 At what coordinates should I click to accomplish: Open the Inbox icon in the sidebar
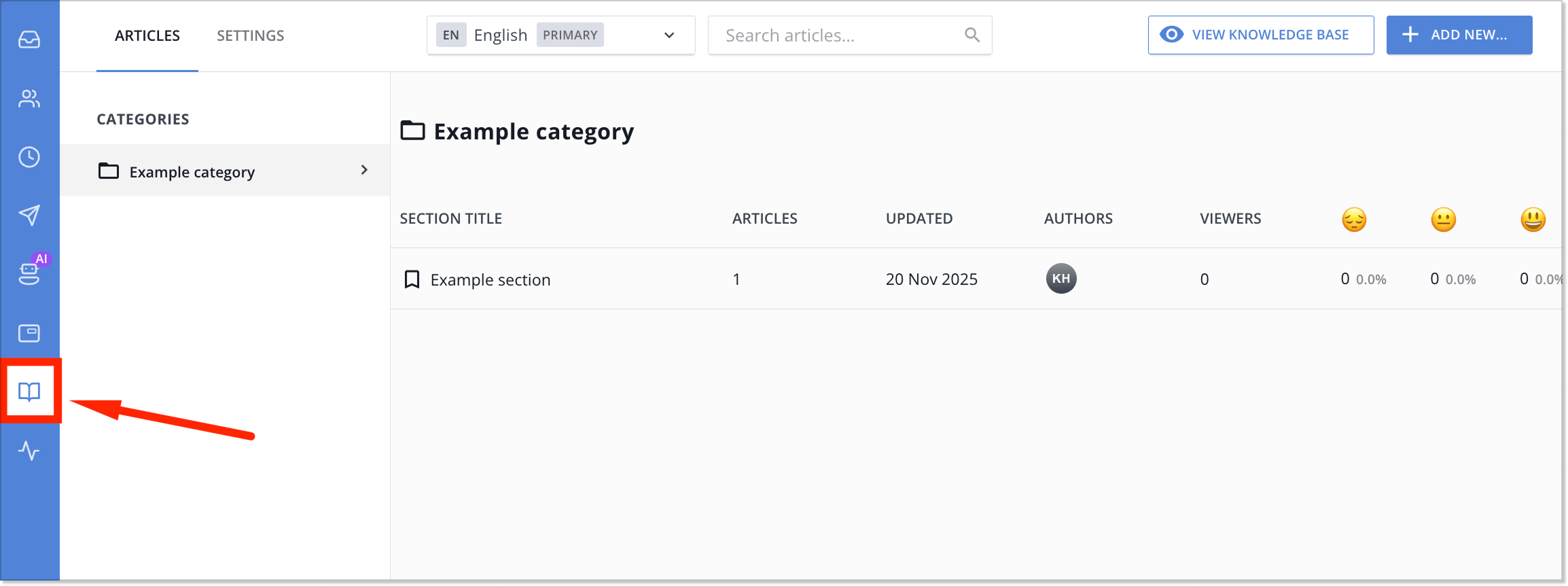[x=29, y=39]
